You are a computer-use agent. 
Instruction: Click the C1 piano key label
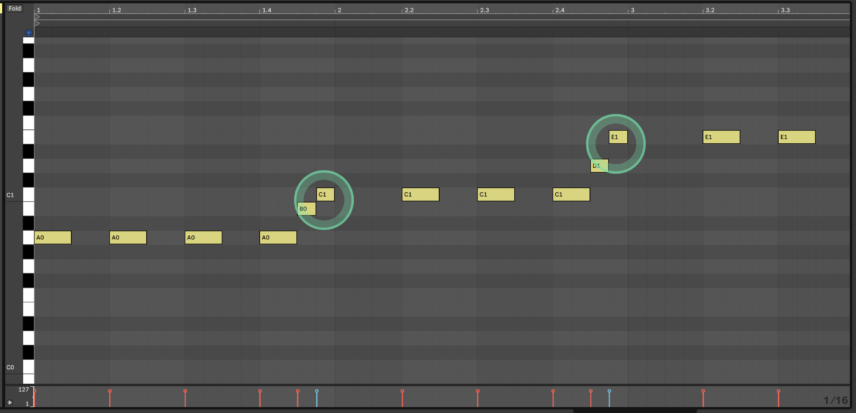(11, 195)
